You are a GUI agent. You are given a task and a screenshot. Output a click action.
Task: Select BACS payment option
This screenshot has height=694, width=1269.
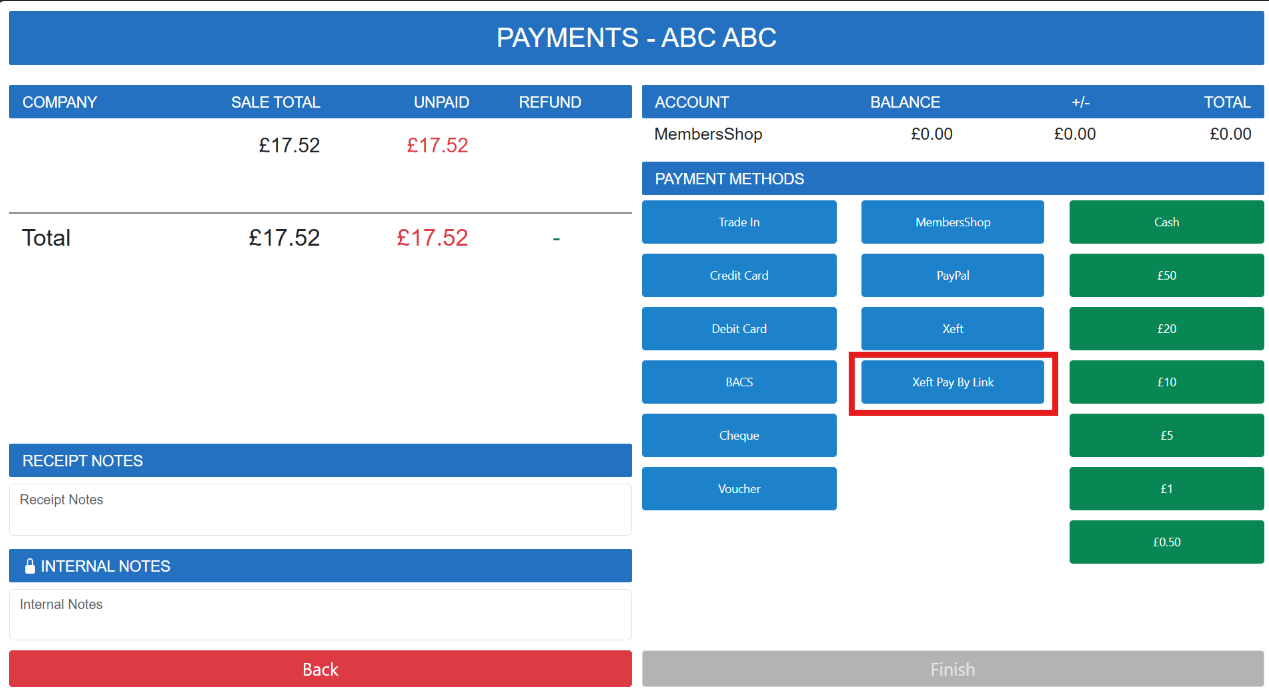[x=739, y=382]
